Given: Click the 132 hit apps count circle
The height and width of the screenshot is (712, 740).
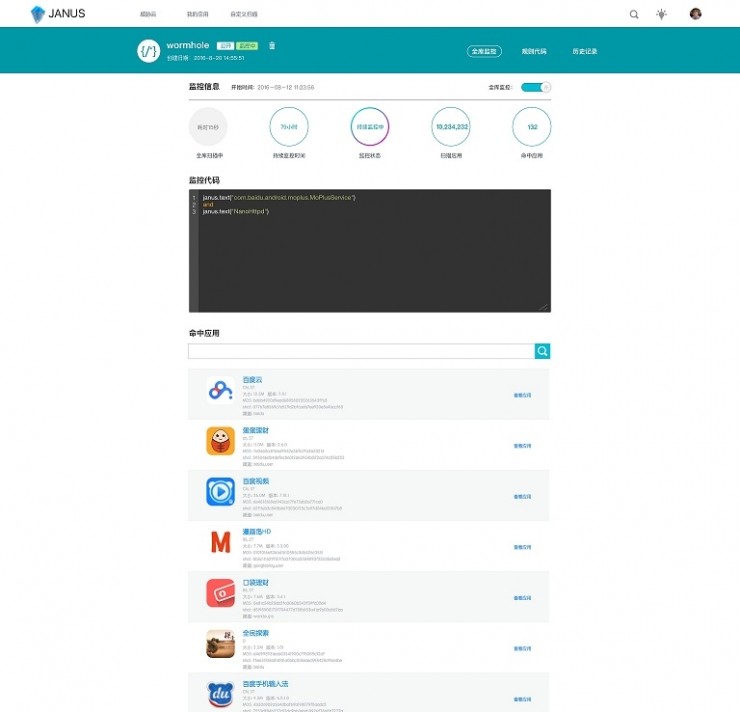Looking at the screenshot, I should [x=532, y=126].
